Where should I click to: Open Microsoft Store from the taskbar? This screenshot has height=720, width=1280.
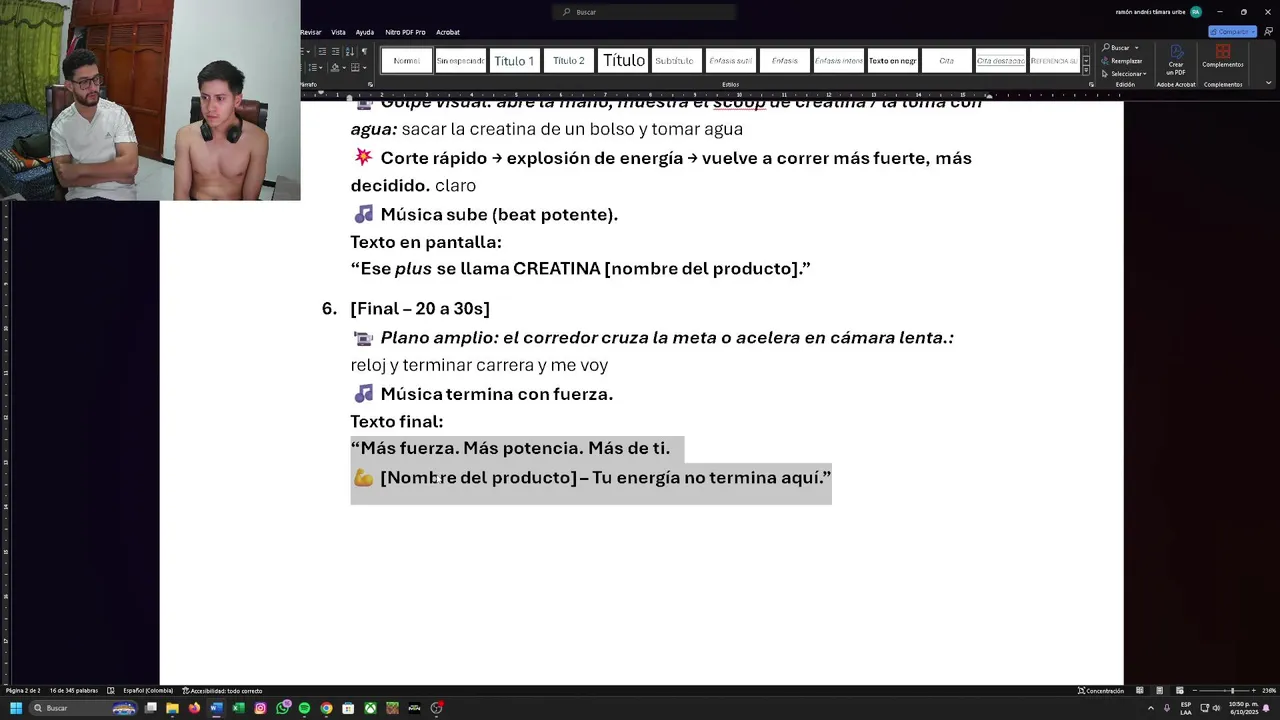pyautogui.click(x=348, y=708)
